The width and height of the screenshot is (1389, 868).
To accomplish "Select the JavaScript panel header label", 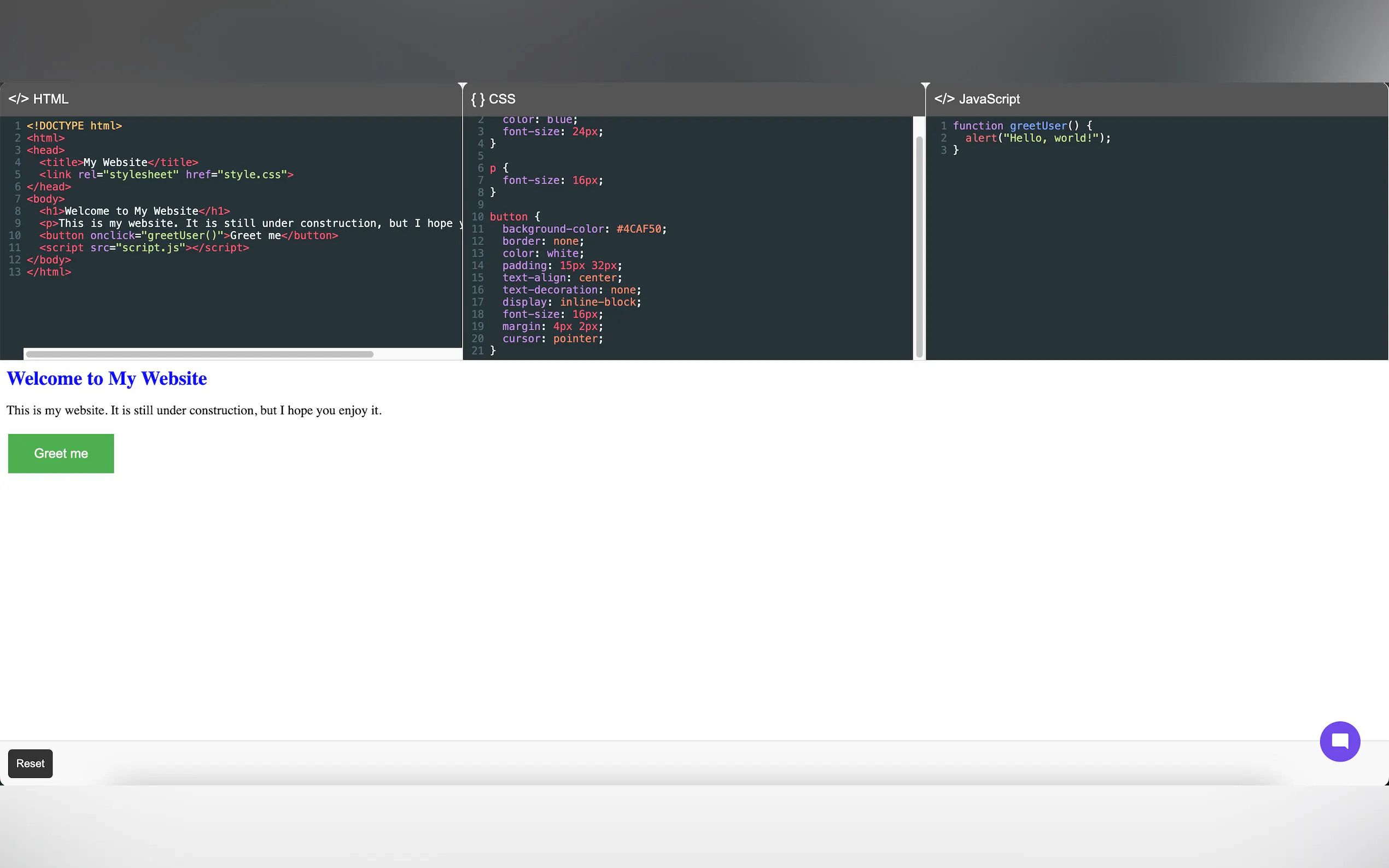I will 989,99.
